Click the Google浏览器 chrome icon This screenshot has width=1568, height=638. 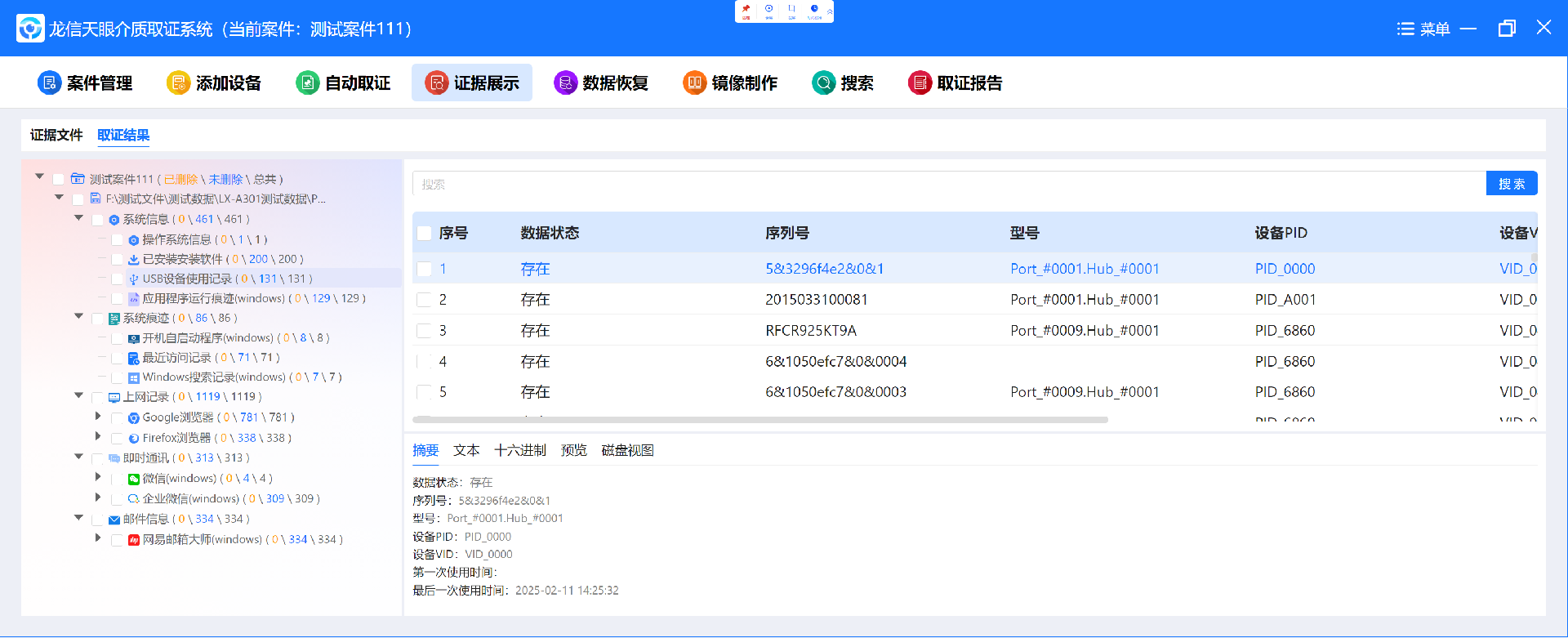pos(134,417)
